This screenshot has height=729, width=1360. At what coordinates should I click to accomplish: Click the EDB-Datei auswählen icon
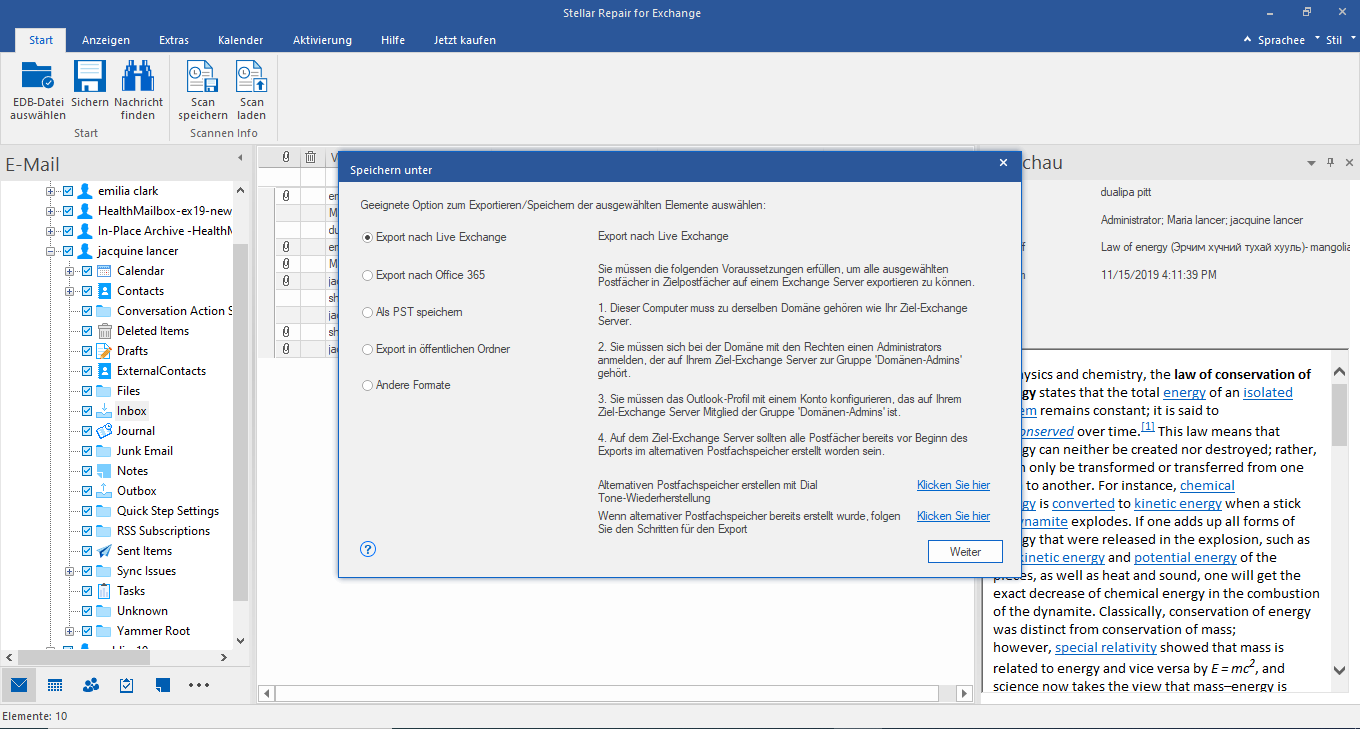(x=38, y=78)
